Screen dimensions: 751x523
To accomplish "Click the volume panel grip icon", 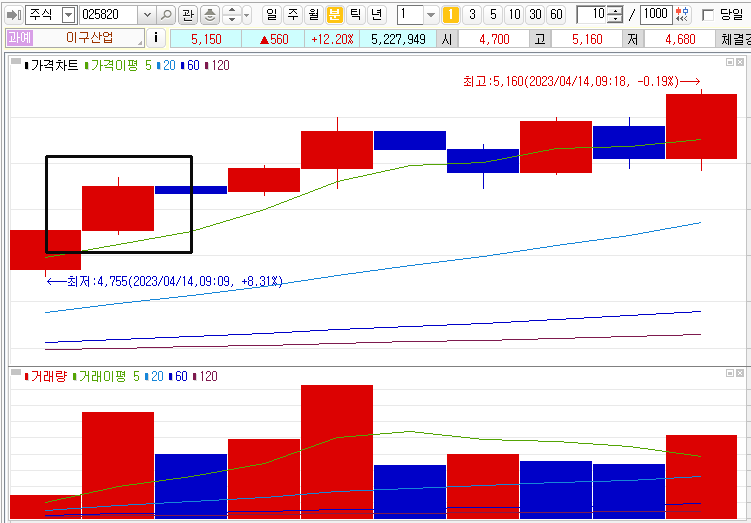I will (x=16, y=372).
